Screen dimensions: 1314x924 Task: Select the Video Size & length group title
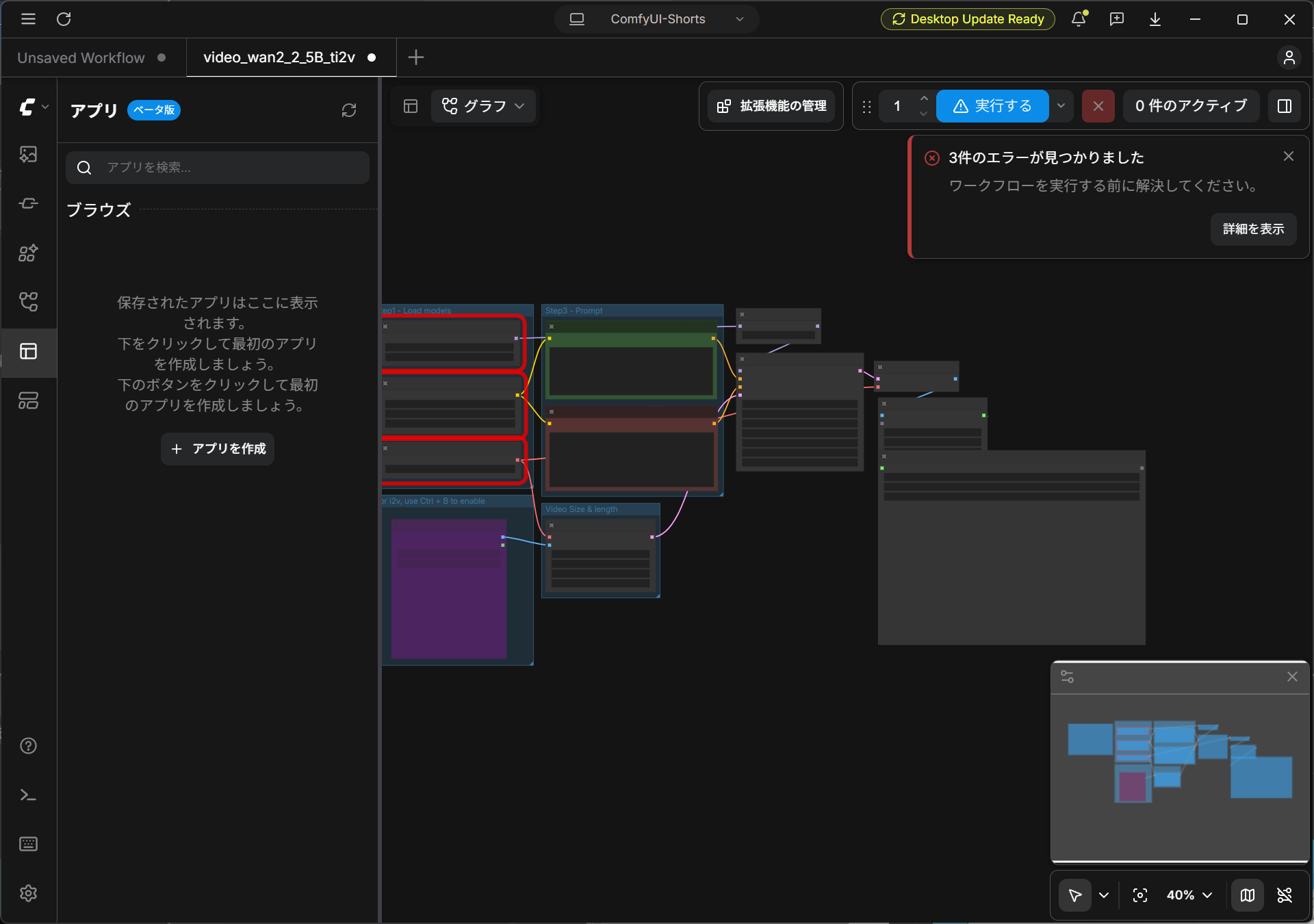pos(582,509)
